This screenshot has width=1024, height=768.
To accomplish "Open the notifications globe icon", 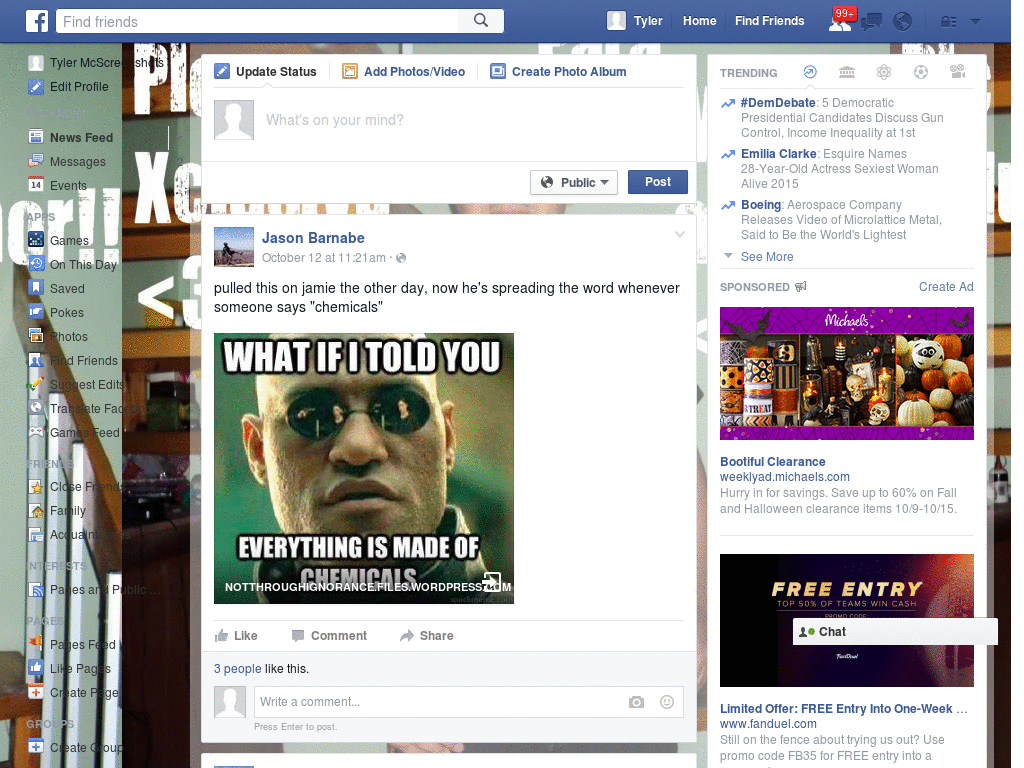I will click(x=903, y=22).
